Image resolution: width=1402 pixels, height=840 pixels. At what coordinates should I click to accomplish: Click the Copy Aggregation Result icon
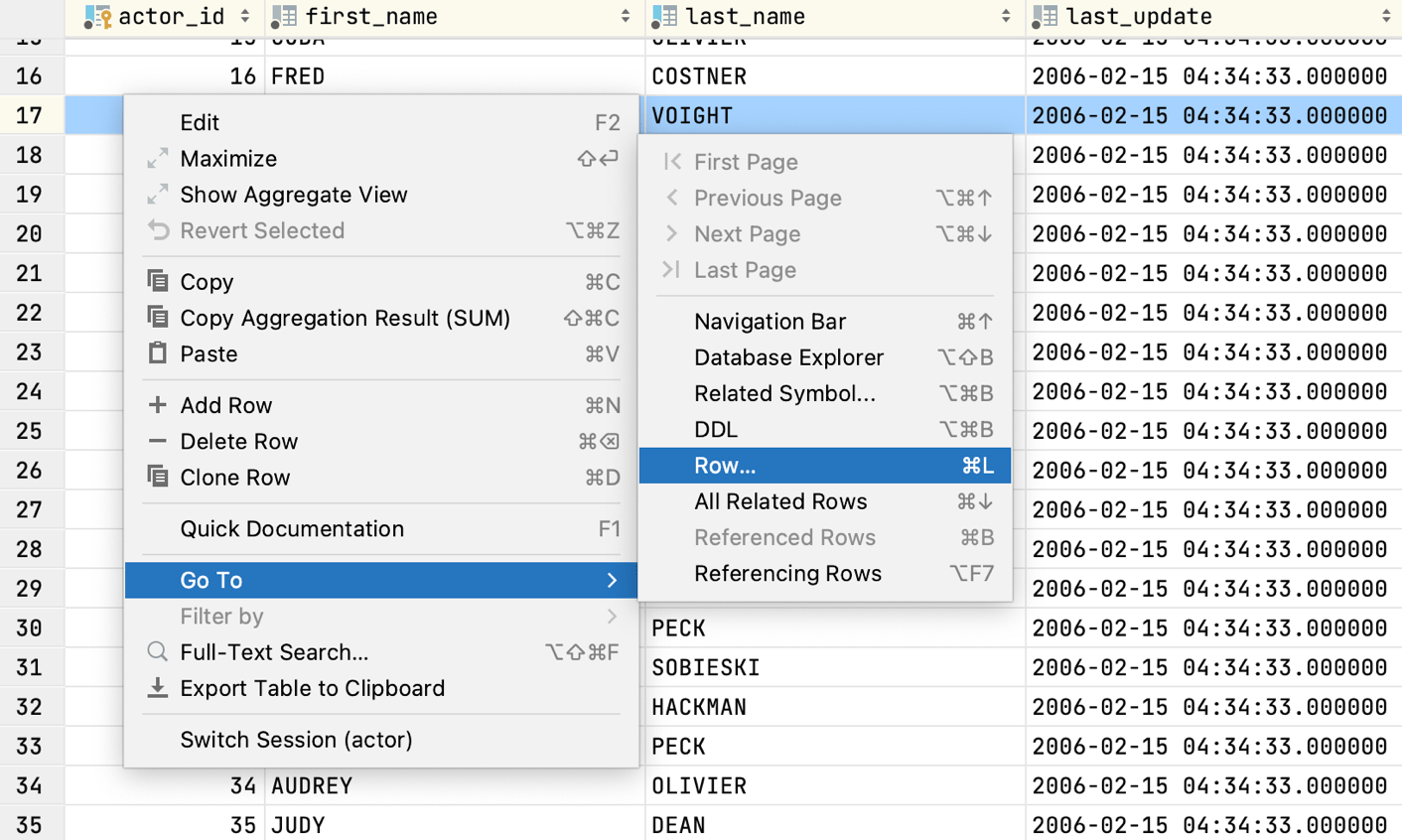[x=157, y=317]
